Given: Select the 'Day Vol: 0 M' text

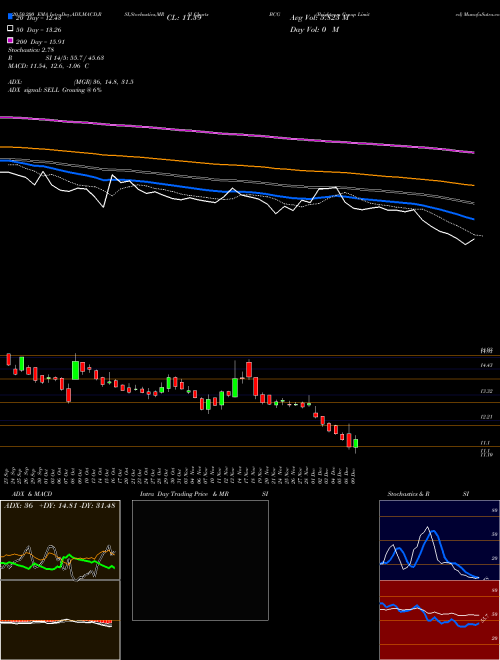Looking at the screenshot, I should (314, 29).
